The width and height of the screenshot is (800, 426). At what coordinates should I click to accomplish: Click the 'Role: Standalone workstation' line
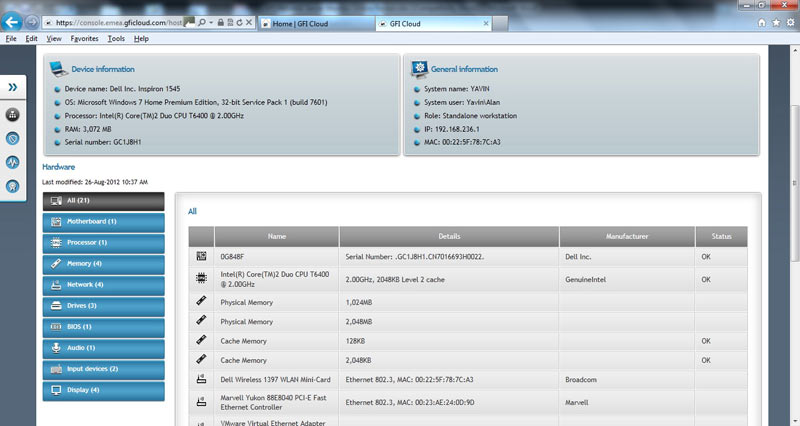(x=470, y=116)
